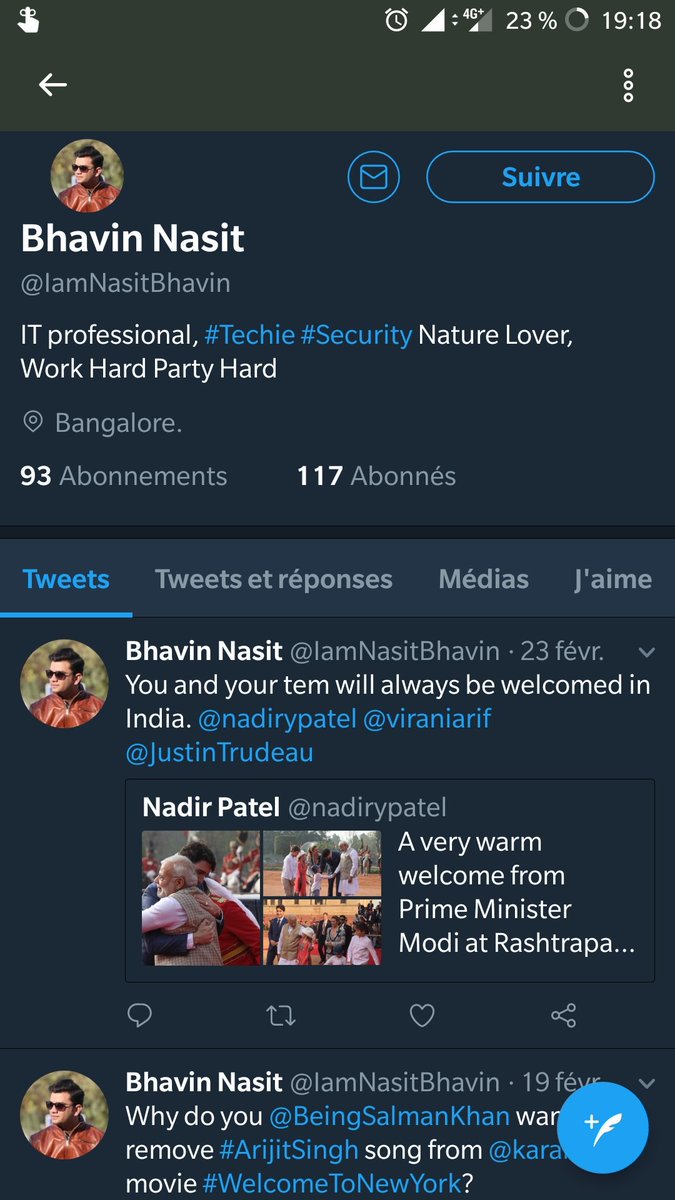Open the J'aime tab
Screen dimensions: 675x1200
click(x=613, y=579)
